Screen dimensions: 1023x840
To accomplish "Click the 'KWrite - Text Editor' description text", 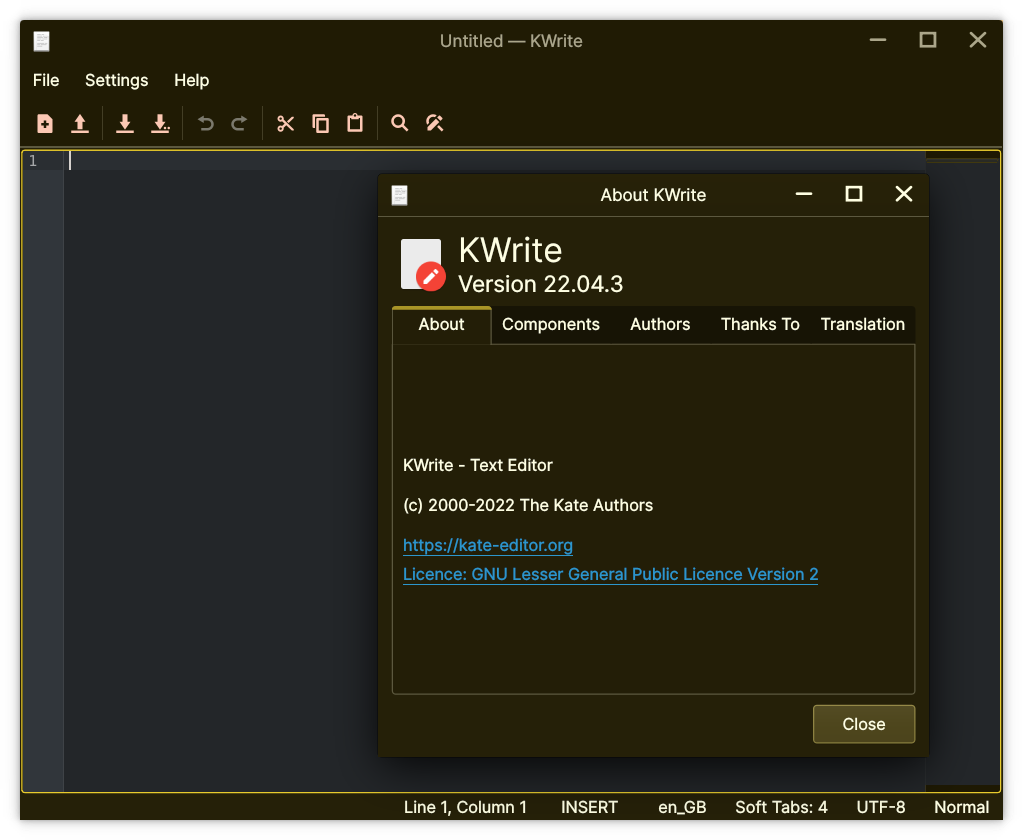I will pos(478,465).
